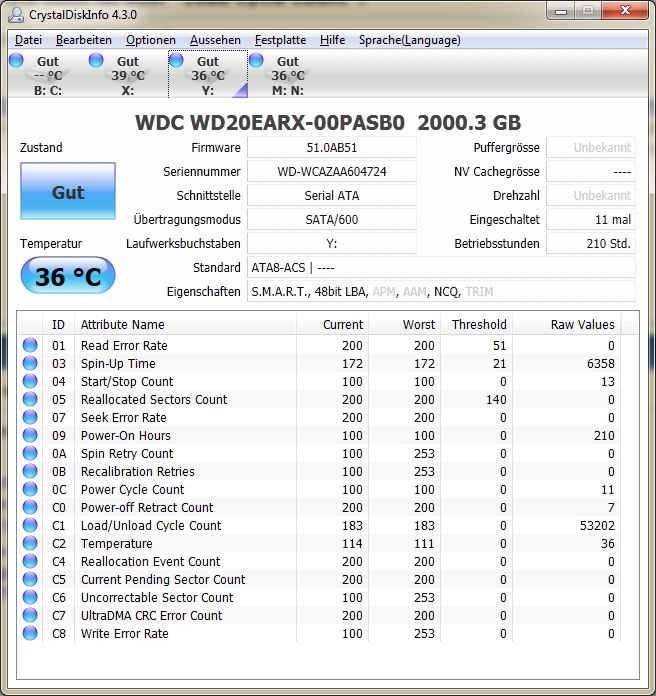Click the Raw Values column header
Screen dimensions: 656x696
pos(567,324)
